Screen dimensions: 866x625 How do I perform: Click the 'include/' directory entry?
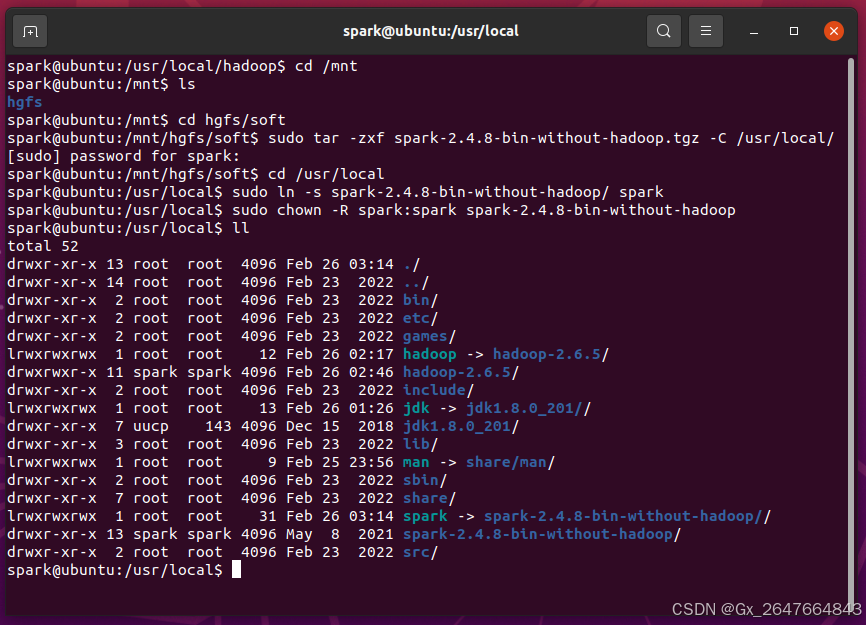(x=439, y=390)
